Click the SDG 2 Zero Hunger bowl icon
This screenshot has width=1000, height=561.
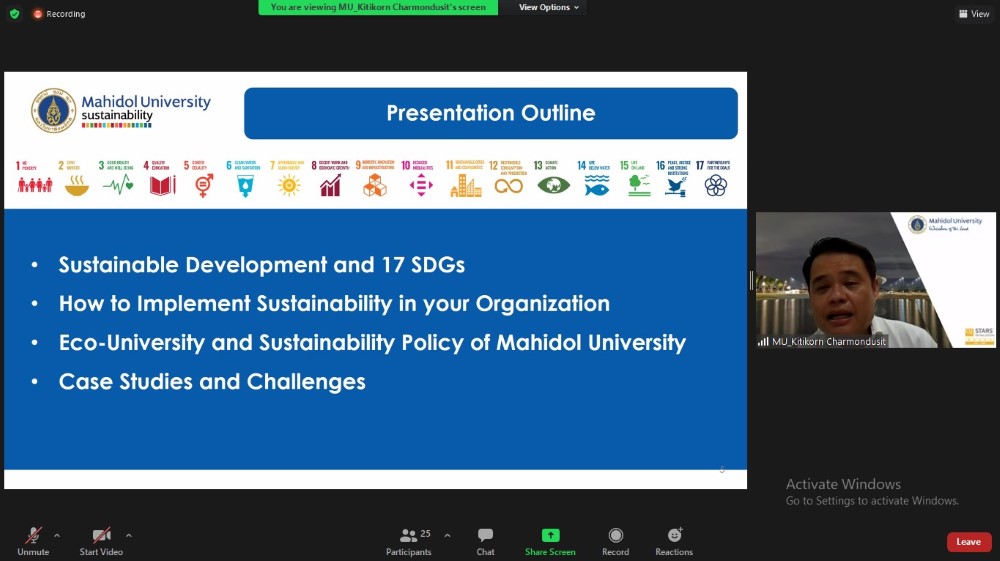[x=77, y=186]
